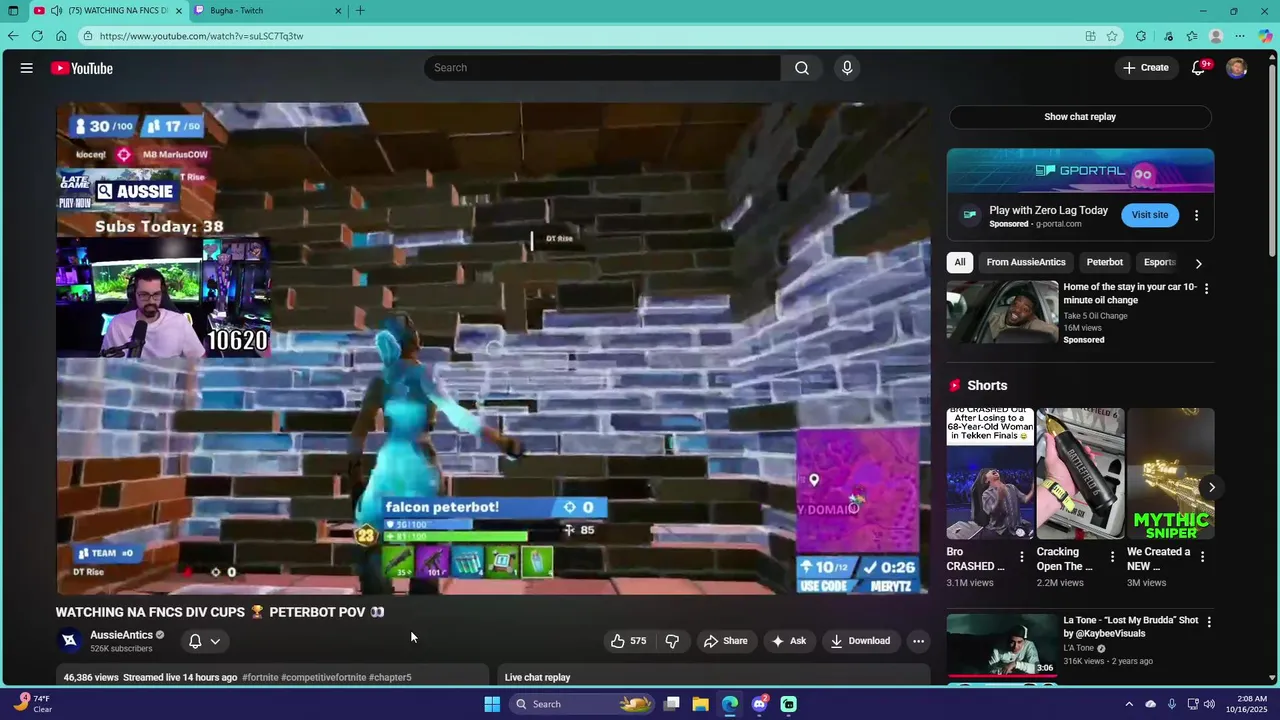Viewport: 1280px width, 720px height.
Task: Expand more filter chips with right arrow
Action: tap(1198, 263)
